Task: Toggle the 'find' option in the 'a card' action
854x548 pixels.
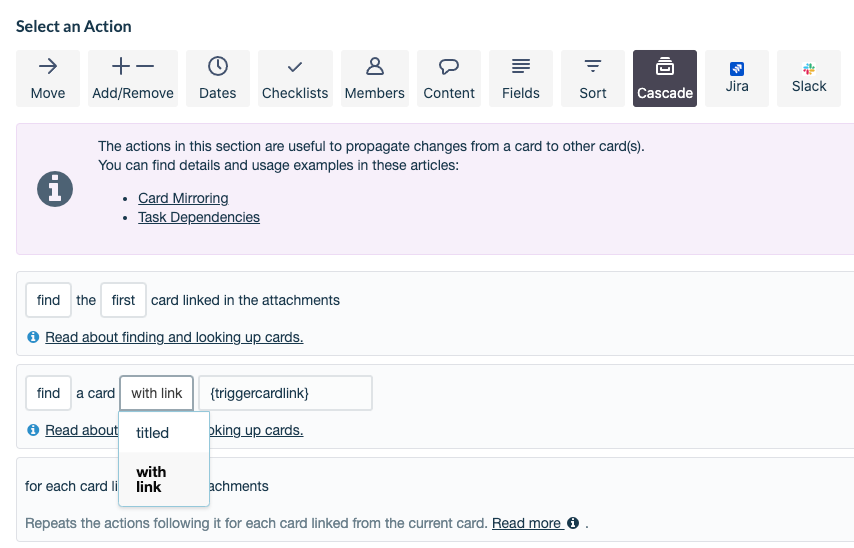Action: coord(48,393)
